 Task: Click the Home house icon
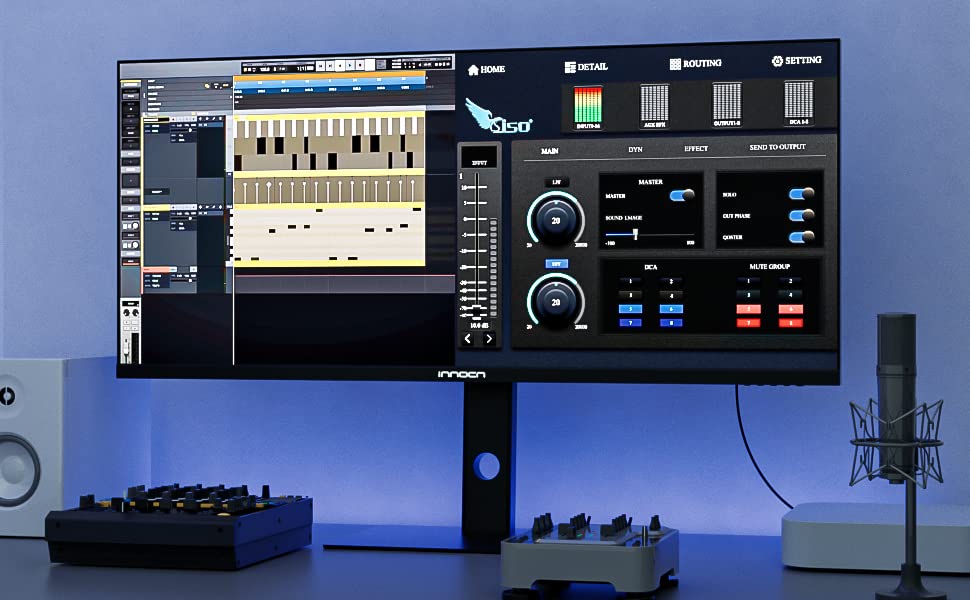point(474,70)
